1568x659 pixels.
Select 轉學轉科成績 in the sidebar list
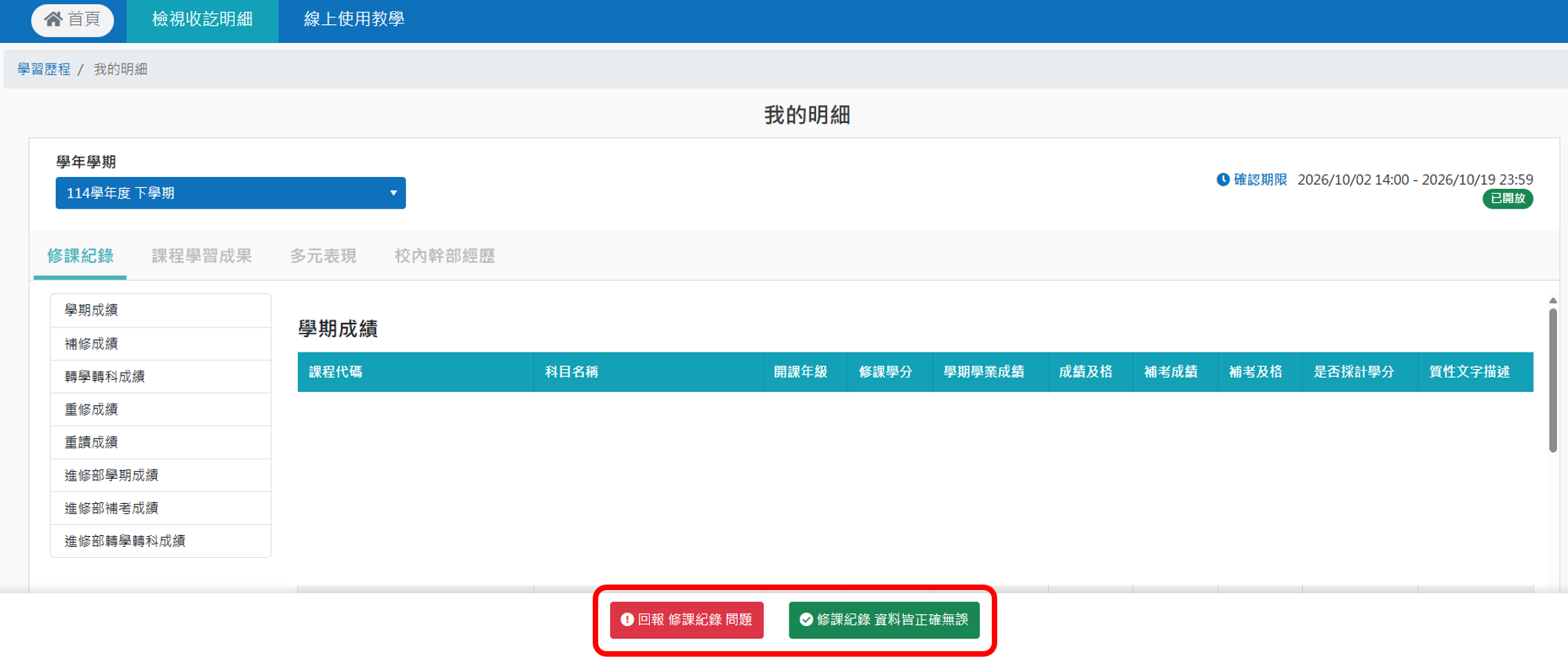(x=161, y=376)
